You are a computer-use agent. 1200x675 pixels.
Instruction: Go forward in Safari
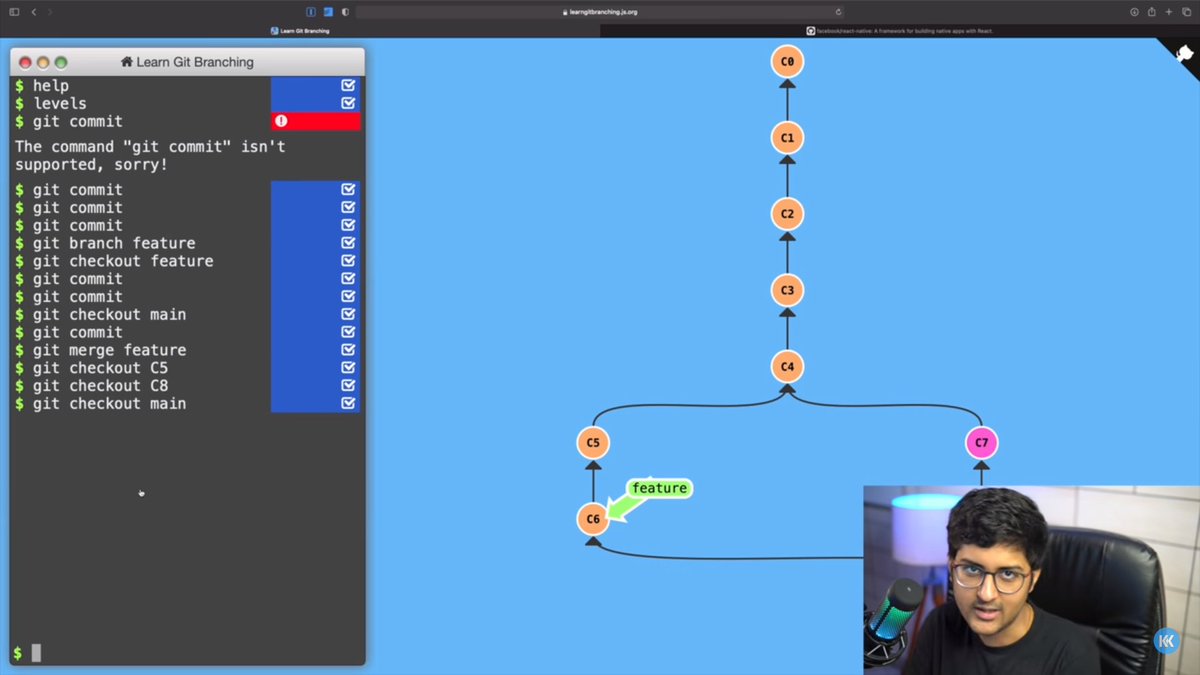point(50,12)
